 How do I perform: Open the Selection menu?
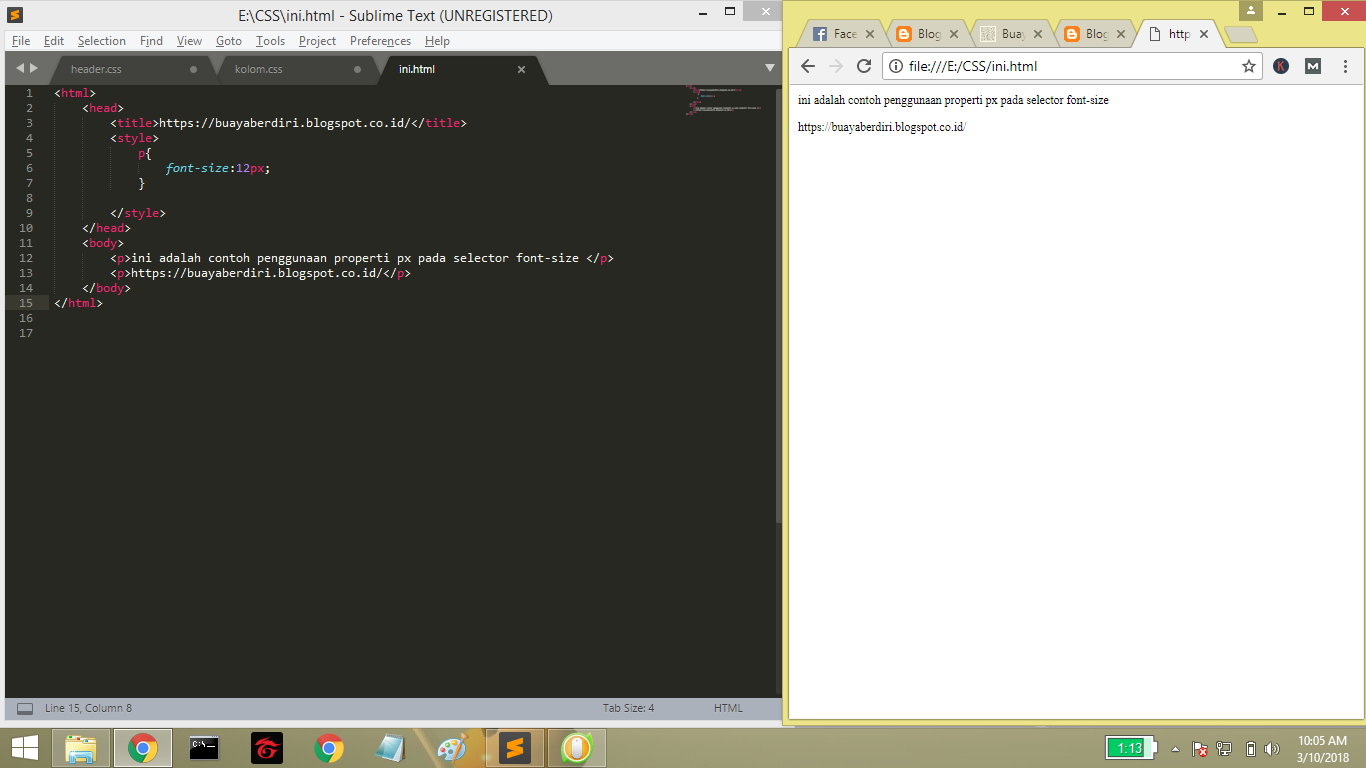102,41
